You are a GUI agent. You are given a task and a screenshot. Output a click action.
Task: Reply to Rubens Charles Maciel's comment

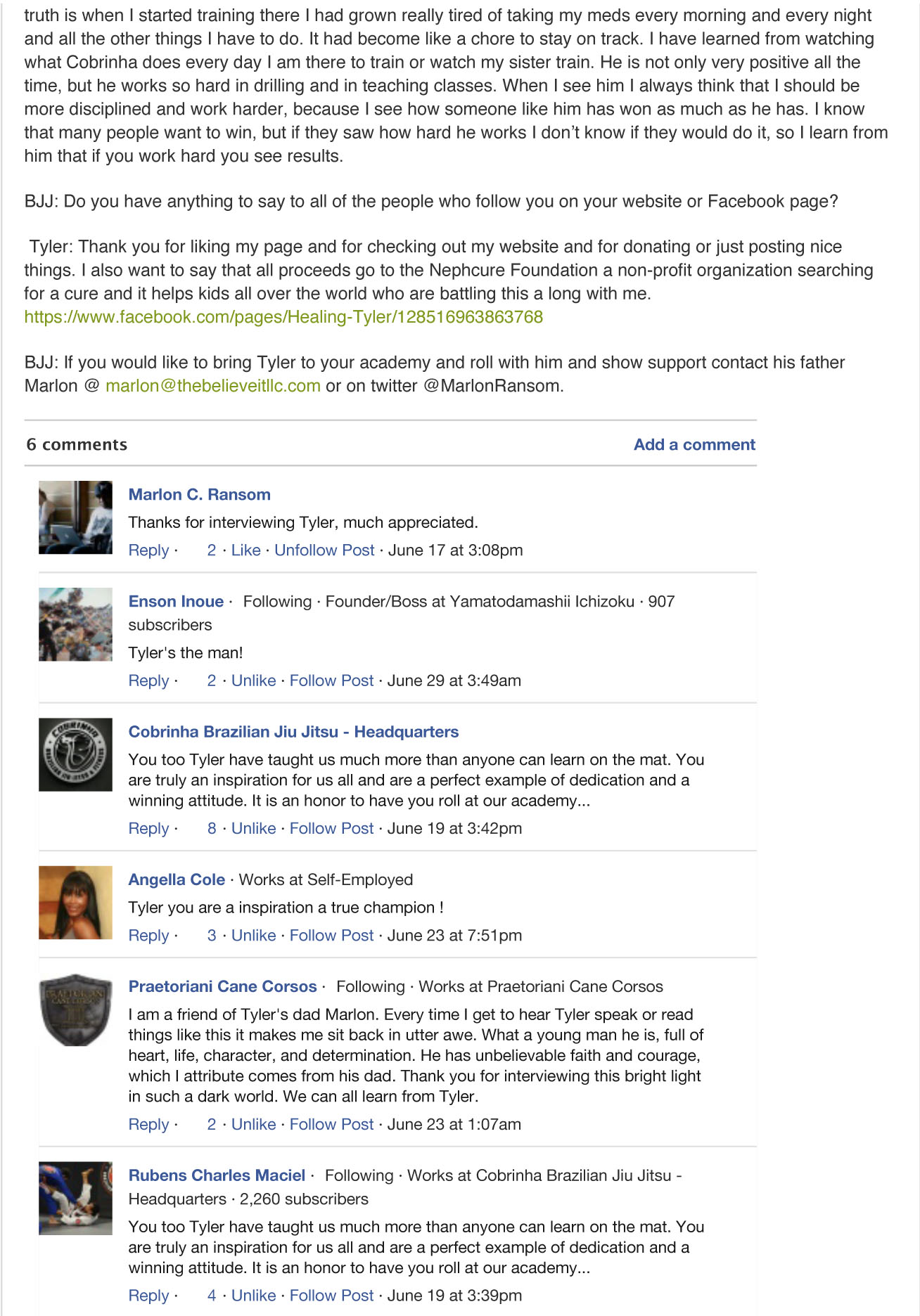[x=148, y=1296]
